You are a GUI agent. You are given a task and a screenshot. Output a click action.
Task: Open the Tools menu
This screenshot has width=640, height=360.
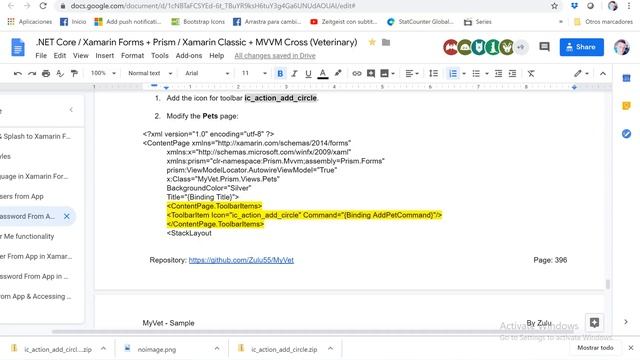tap(160, 56)
